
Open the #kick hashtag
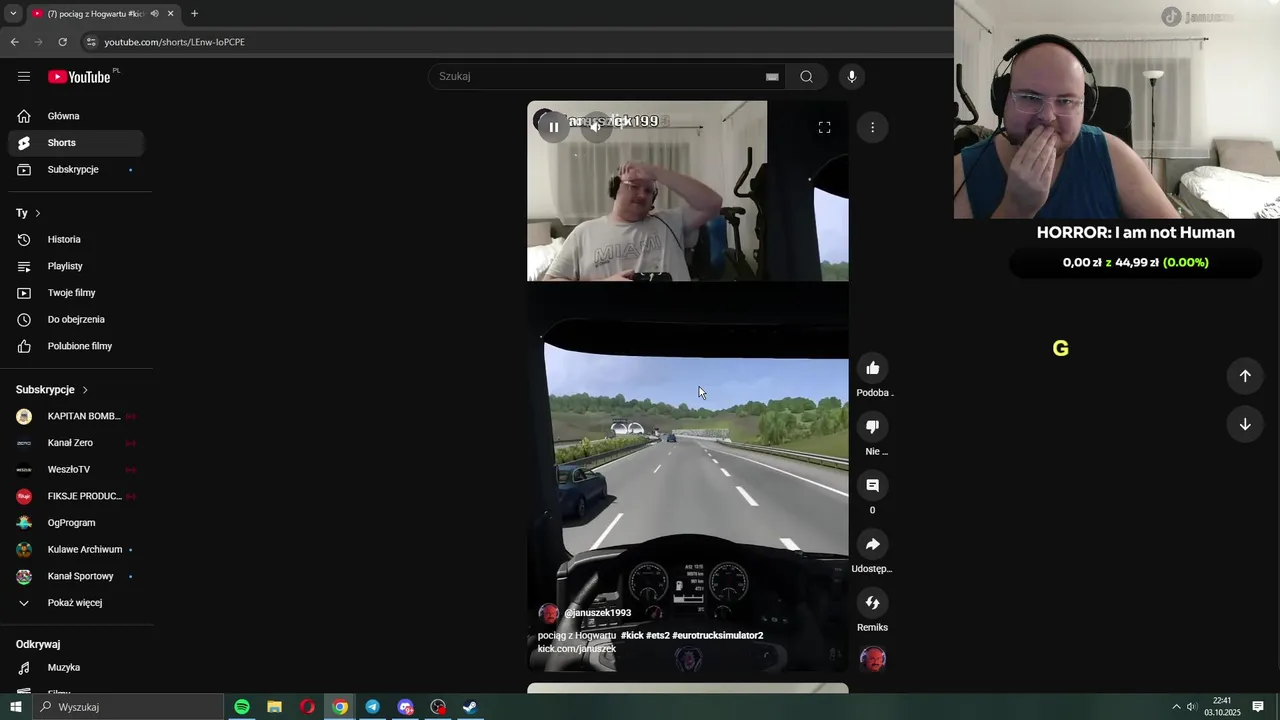(632, 636)
